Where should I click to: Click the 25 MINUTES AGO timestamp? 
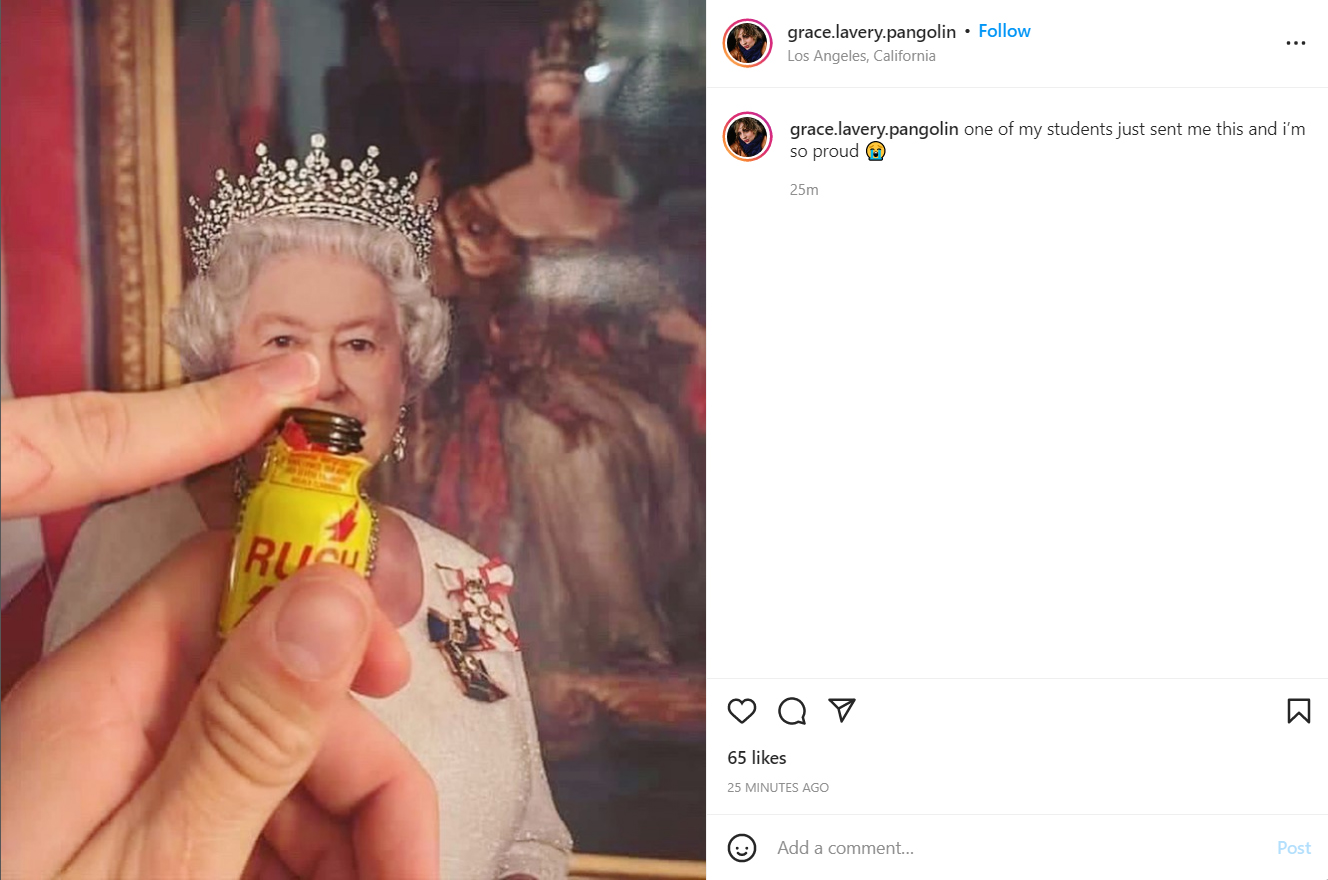[x=778, y=788]
